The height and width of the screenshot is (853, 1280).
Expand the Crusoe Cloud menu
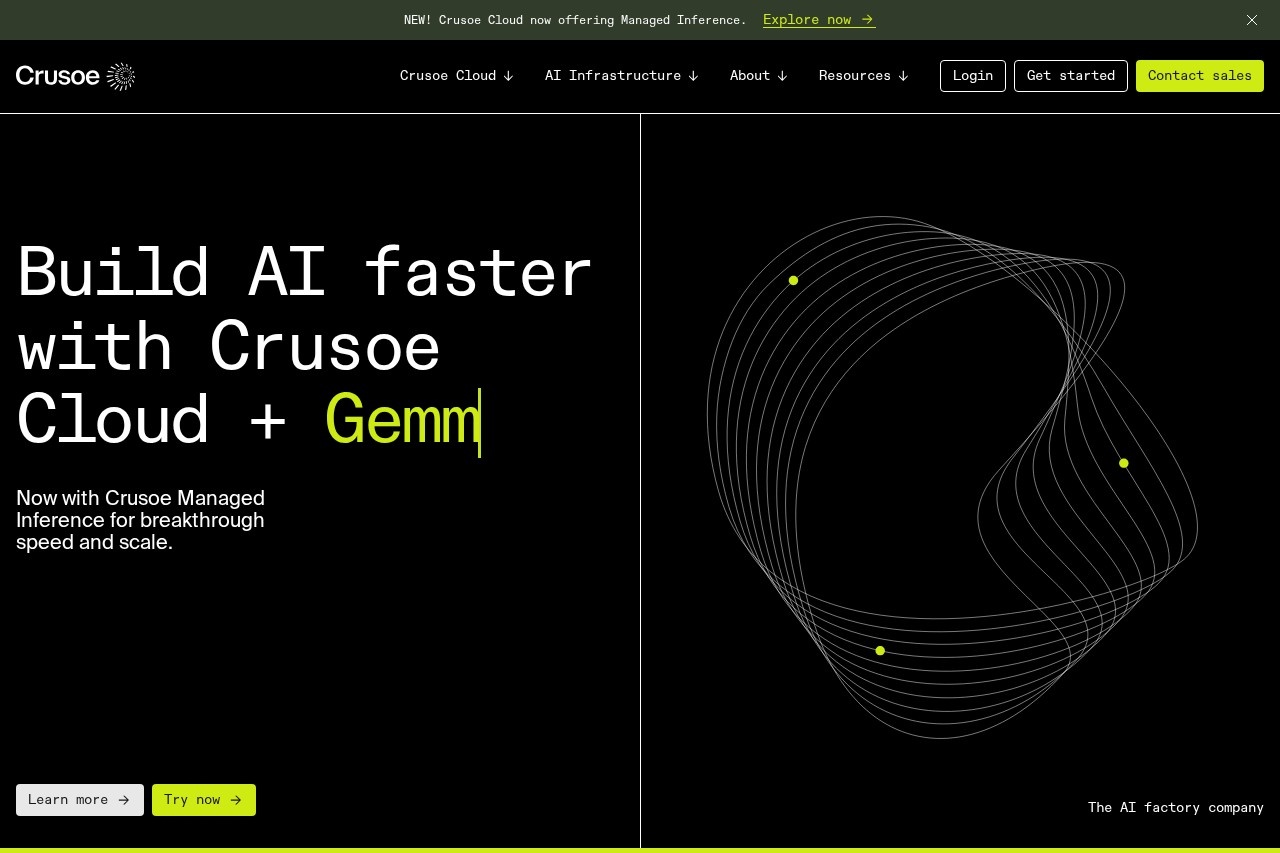point(456,76)
